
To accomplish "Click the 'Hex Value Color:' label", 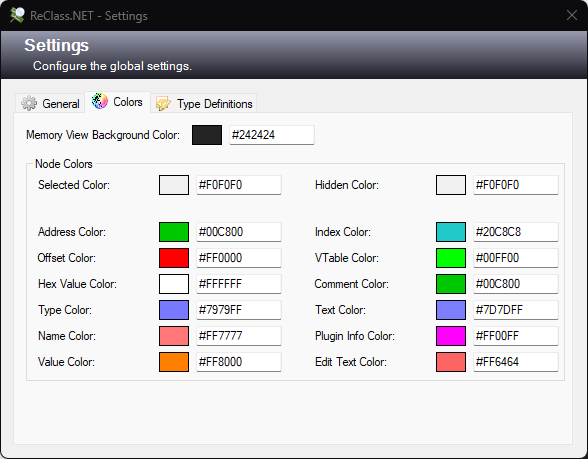I will coord(78,284).
